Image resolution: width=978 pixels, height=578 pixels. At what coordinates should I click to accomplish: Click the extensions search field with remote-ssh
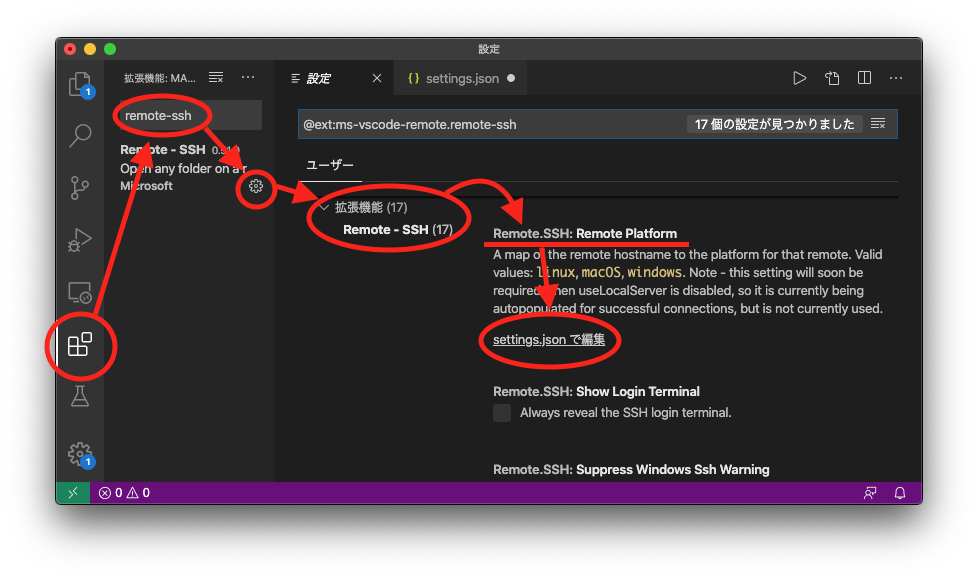[x=190, y=115]
